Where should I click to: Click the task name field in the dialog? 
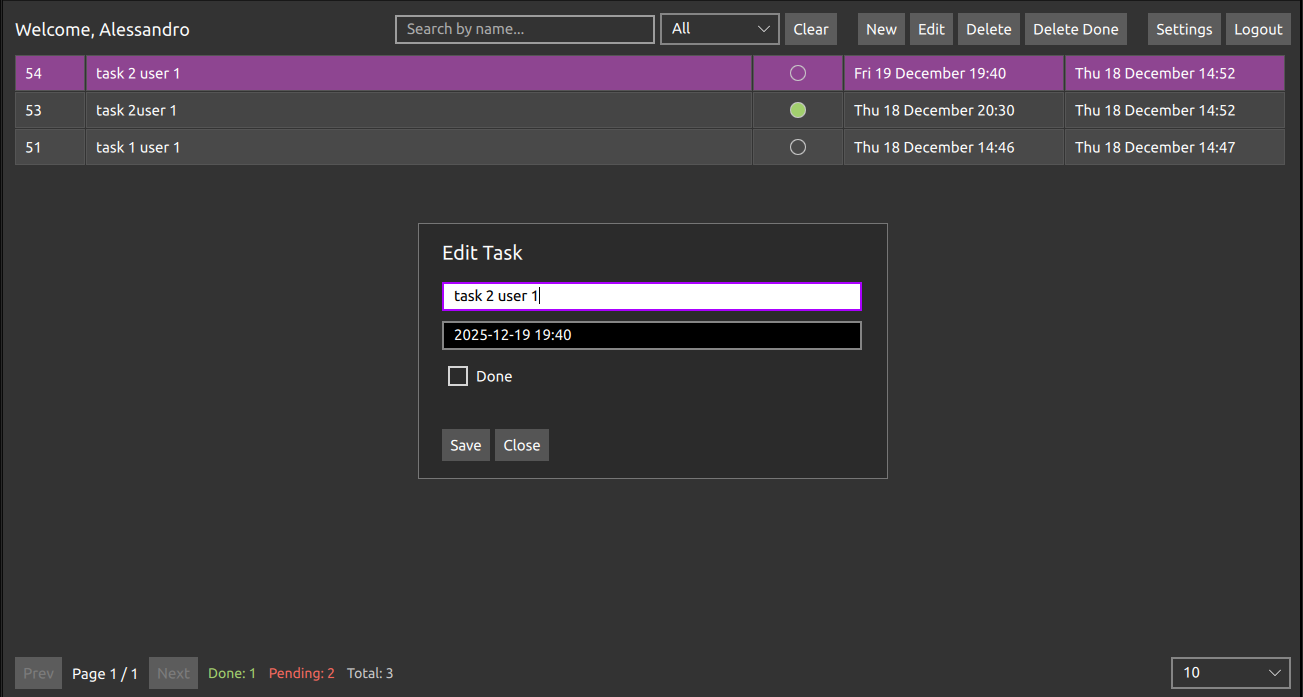[x=651, y=295]
